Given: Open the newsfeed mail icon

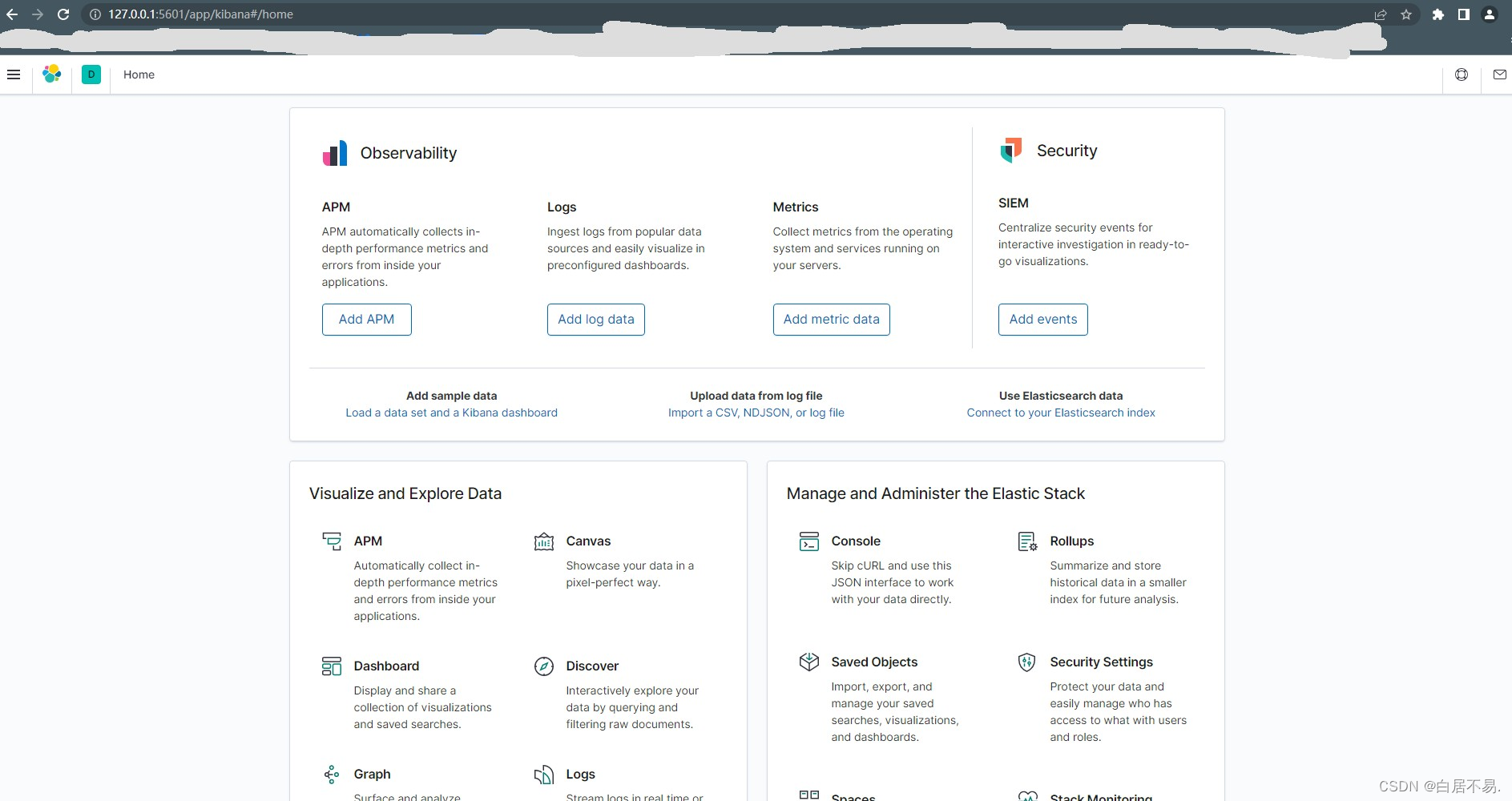Looking at the screenshot, I should click(1500, 74).
